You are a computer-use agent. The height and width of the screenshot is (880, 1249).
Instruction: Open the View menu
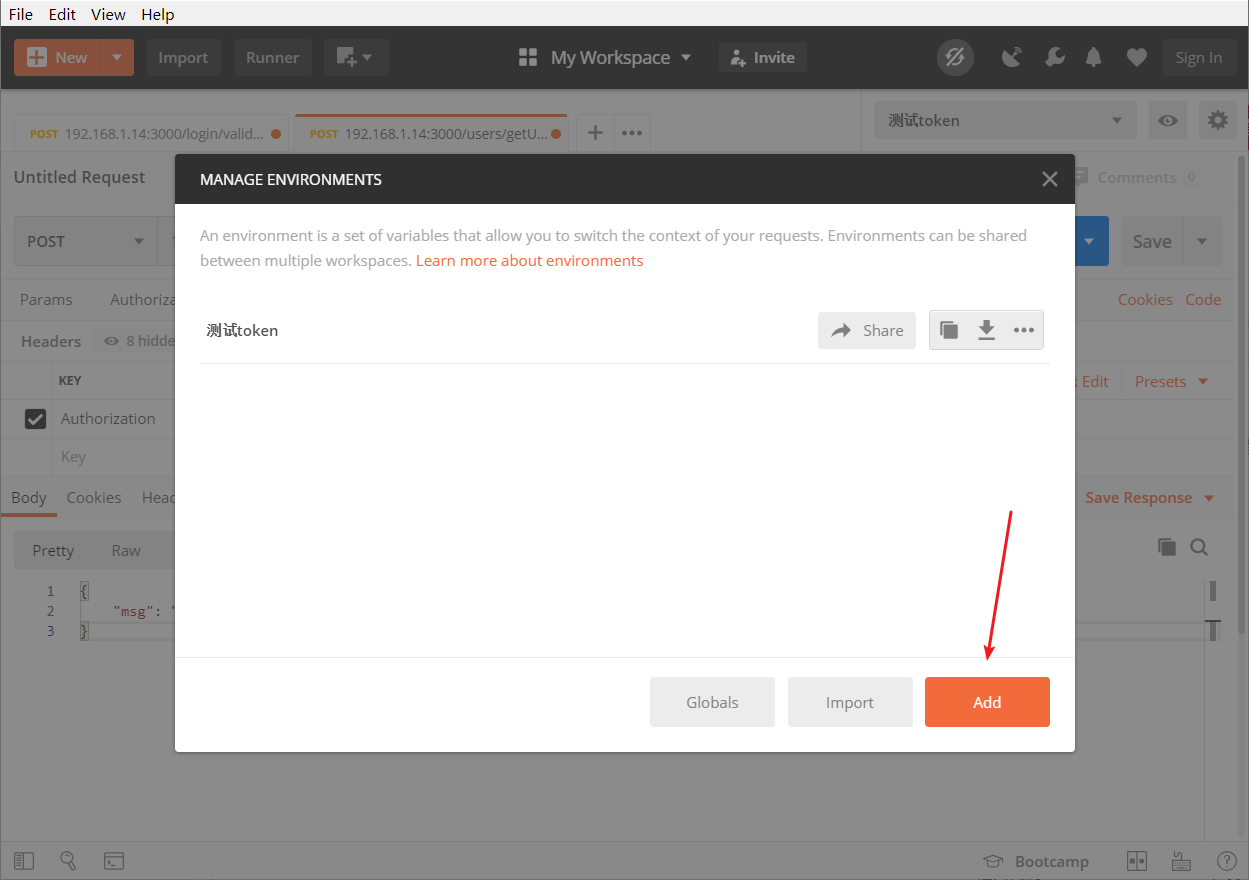coord(108,14)
